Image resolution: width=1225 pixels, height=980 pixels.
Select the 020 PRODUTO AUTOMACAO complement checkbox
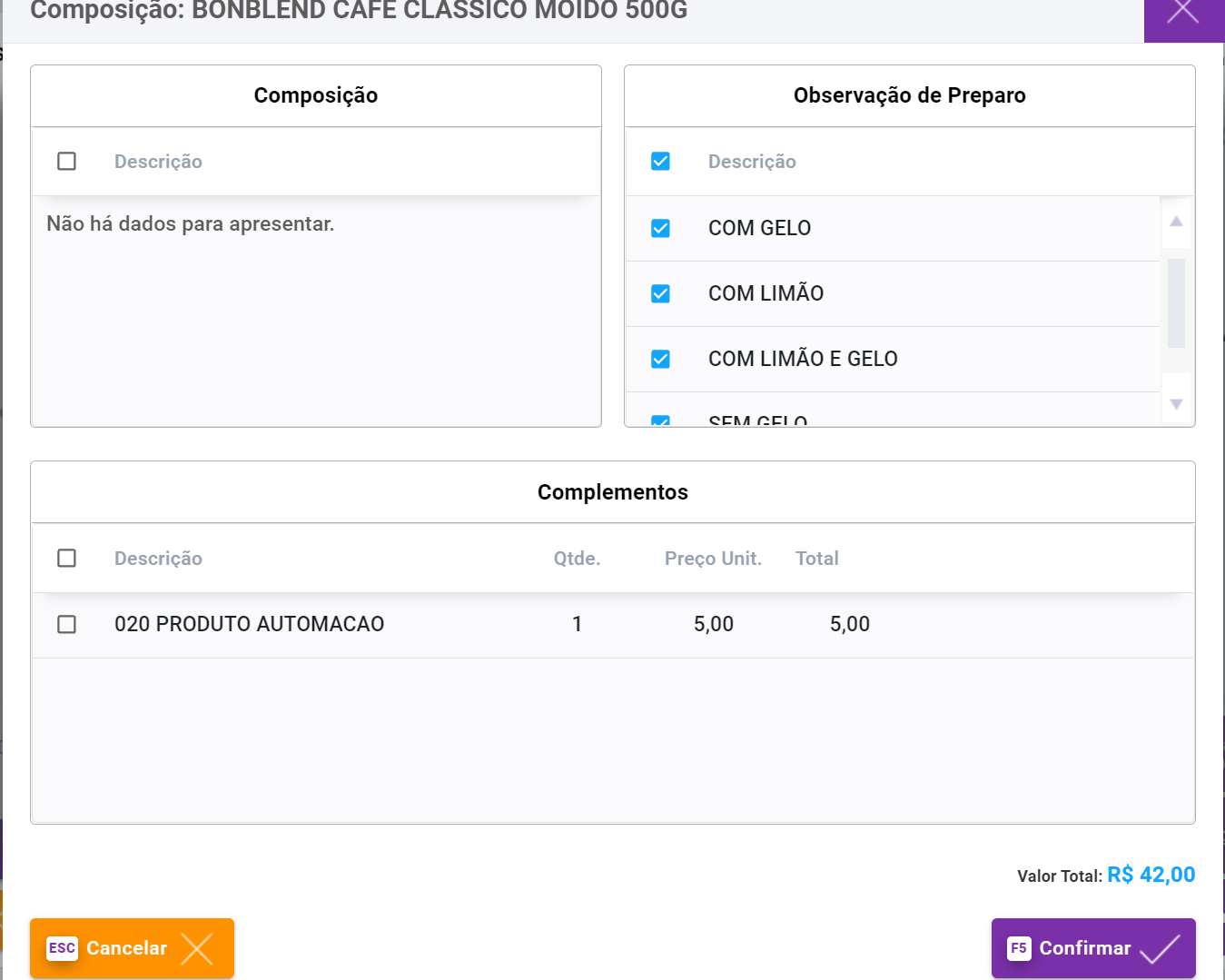(66, 624)
